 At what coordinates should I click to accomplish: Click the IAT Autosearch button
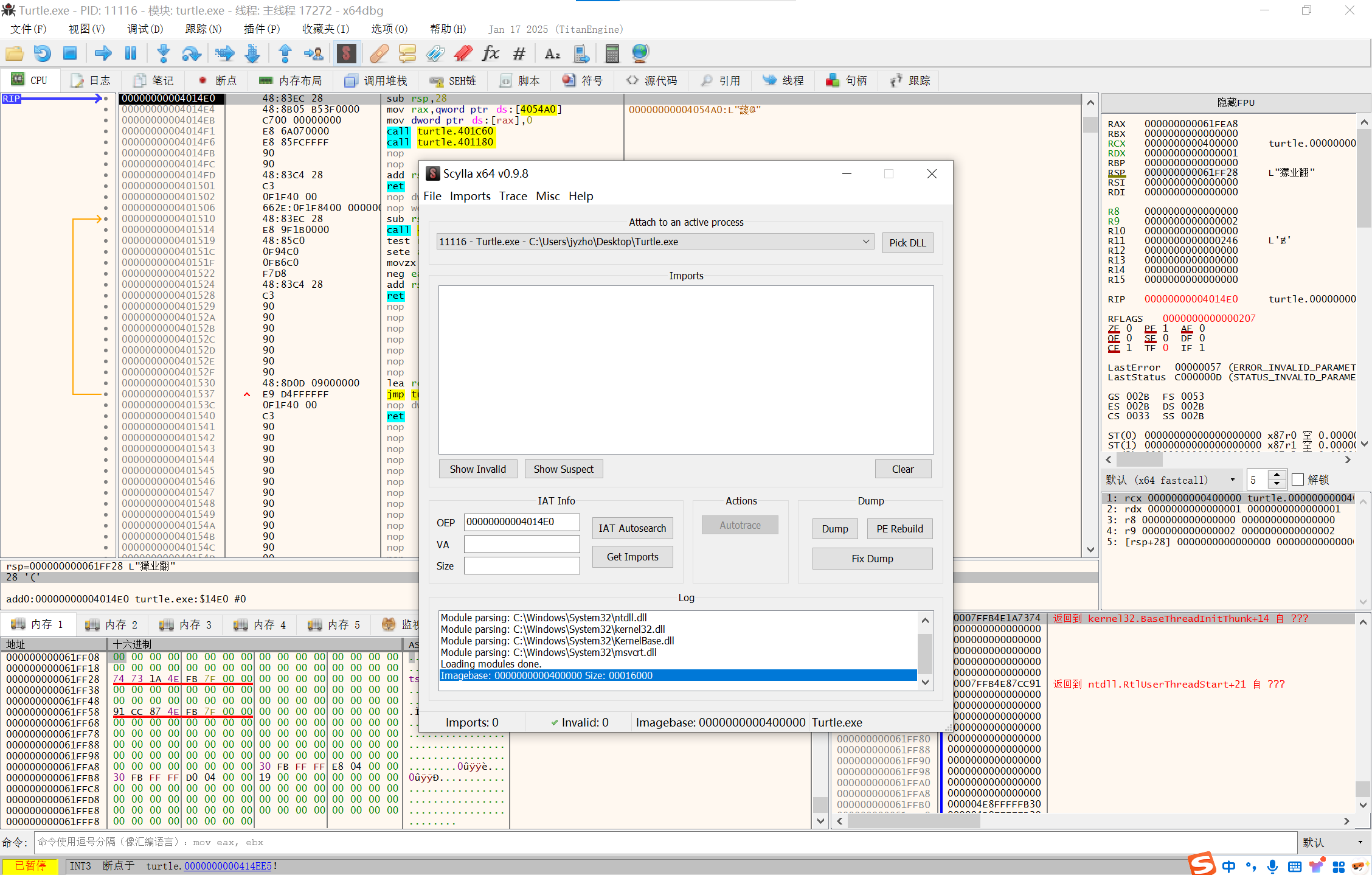click(632, 528)
